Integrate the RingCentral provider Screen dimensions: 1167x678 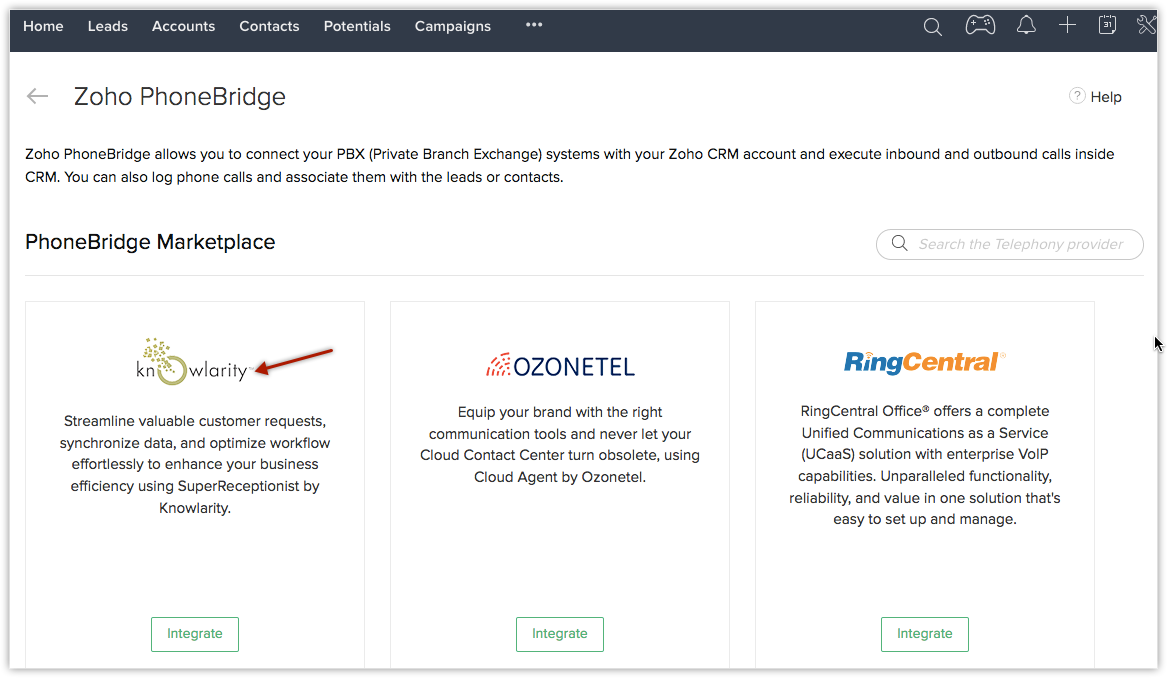tap(924, 634)
